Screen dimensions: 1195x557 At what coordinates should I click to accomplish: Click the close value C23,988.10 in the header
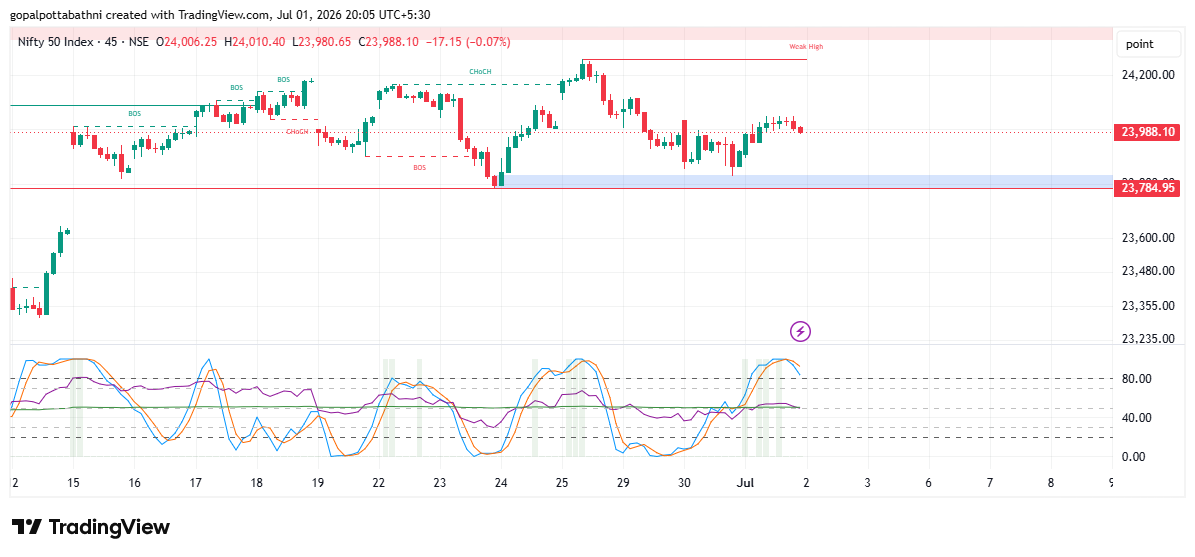[x=388, y=42]
